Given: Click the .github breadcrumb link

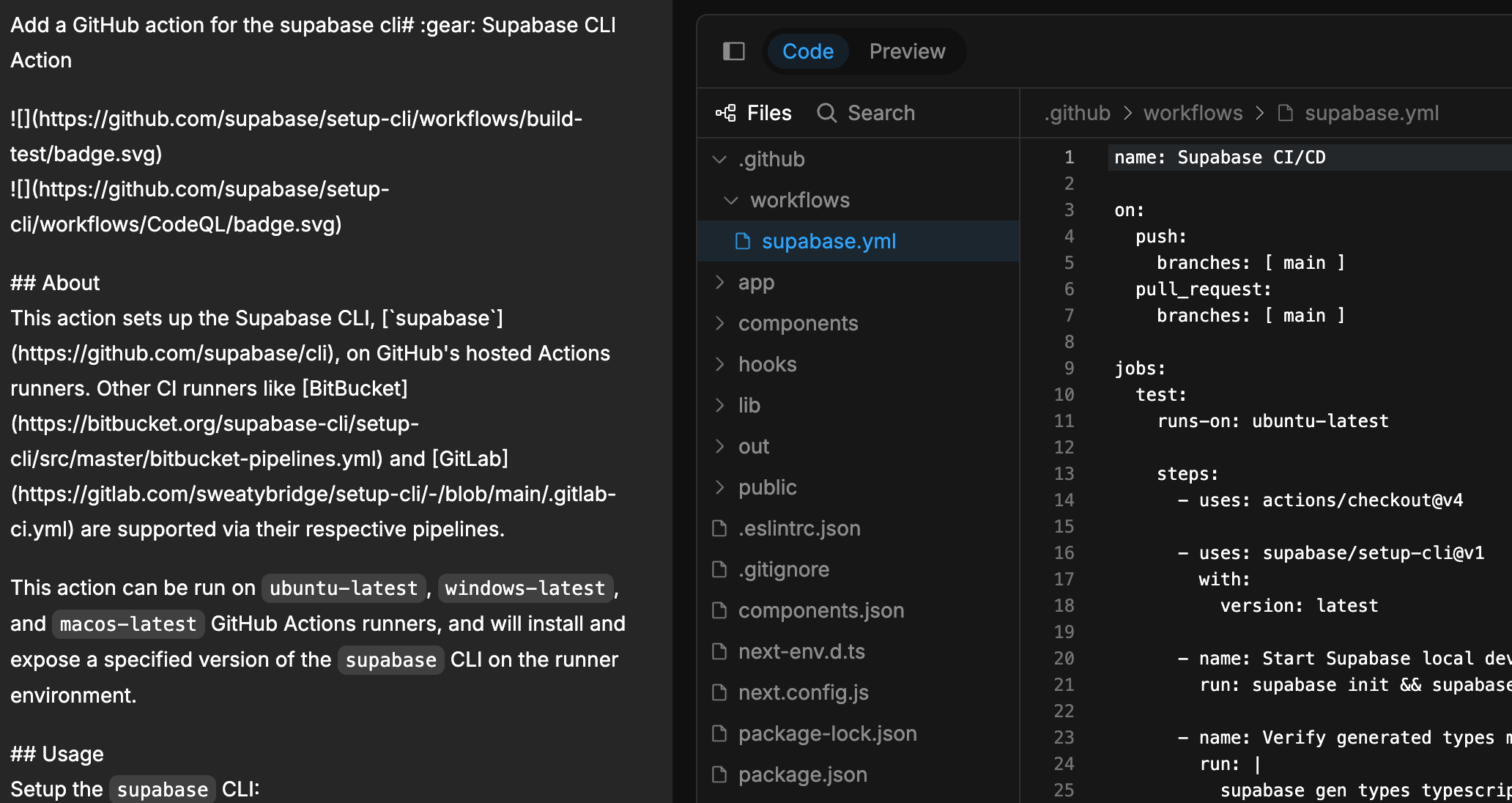Looking at the screenshot, I should pos(1077,113).
